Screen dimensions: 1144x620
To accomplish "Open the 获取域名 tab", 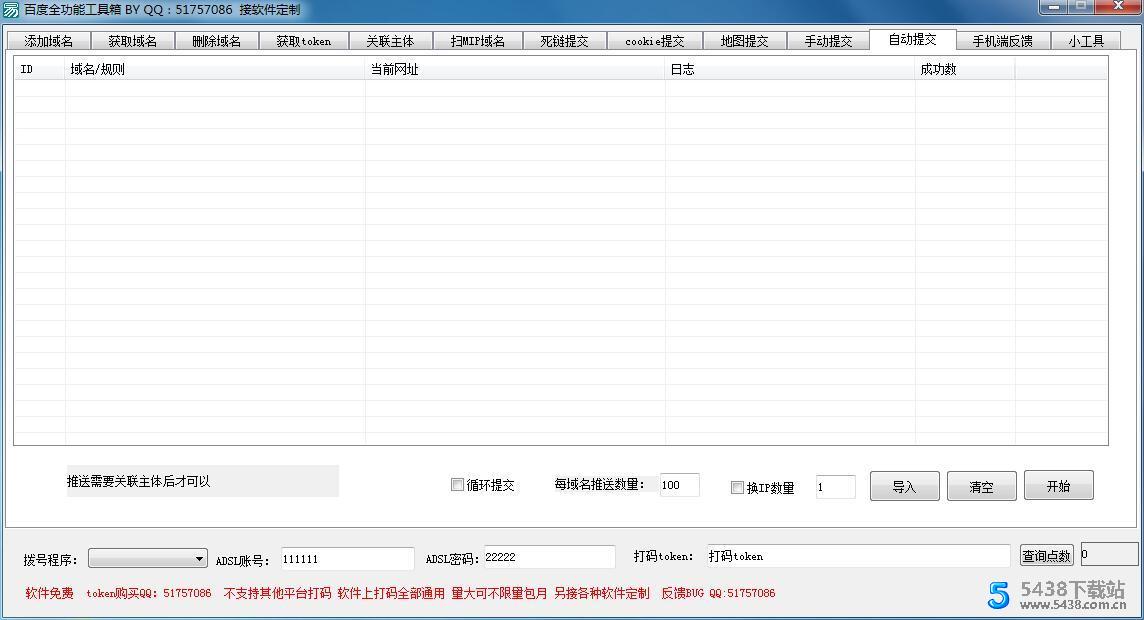I will coord(132,41).
